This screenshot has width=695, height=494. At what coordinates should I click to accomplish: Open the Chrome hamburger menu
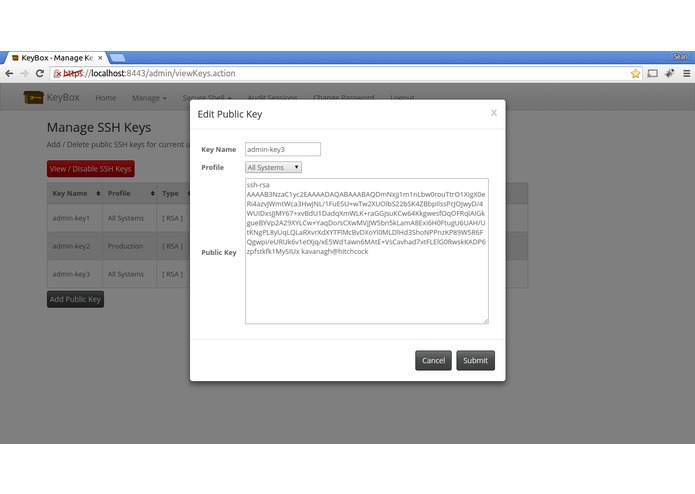click(687, 74)
